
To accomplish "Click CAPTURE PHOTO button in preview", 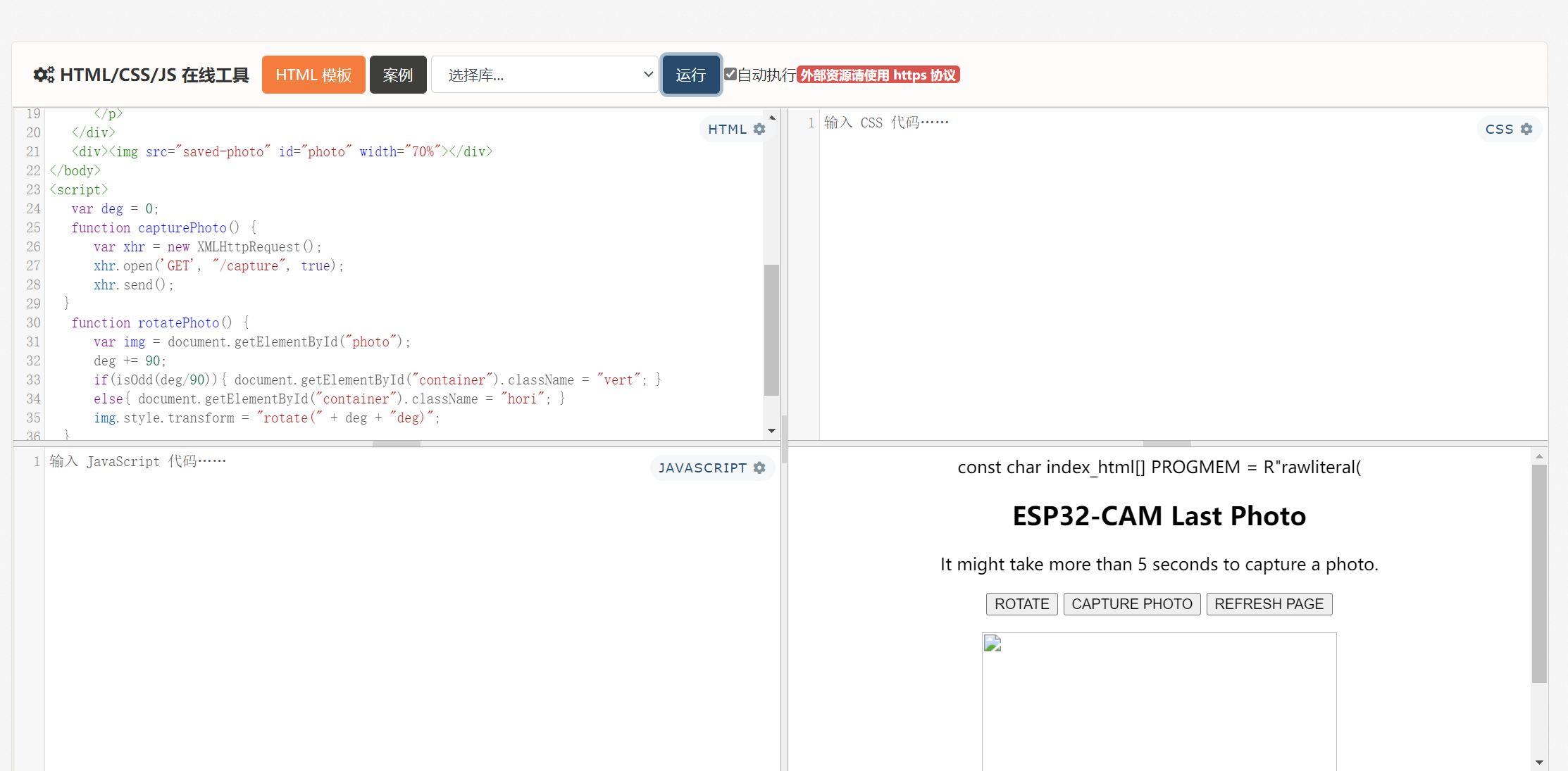I will click(1132, 604).
